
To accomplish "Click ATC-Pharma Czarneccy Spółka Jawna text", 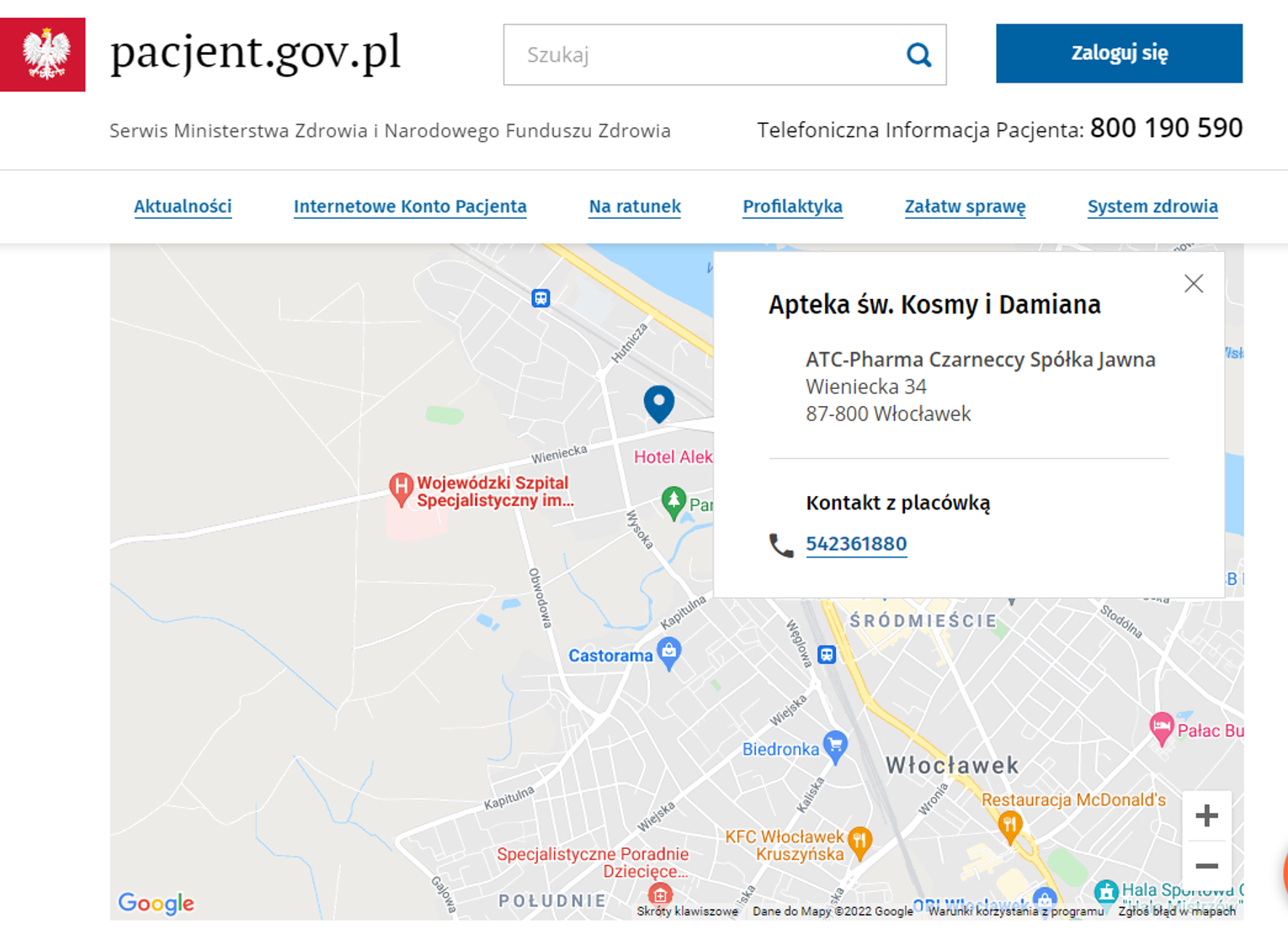I will point(981,360).
